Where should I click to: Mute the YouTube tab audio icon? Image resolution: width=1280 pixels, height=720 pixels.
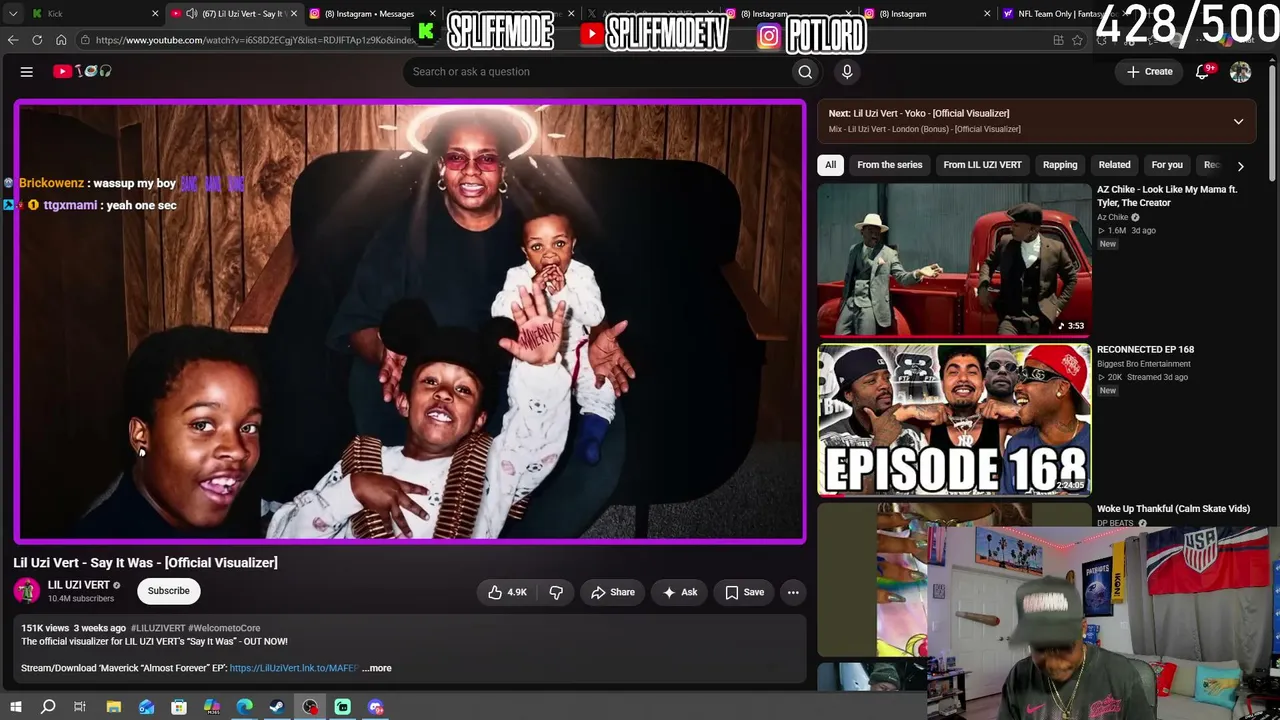191,14
